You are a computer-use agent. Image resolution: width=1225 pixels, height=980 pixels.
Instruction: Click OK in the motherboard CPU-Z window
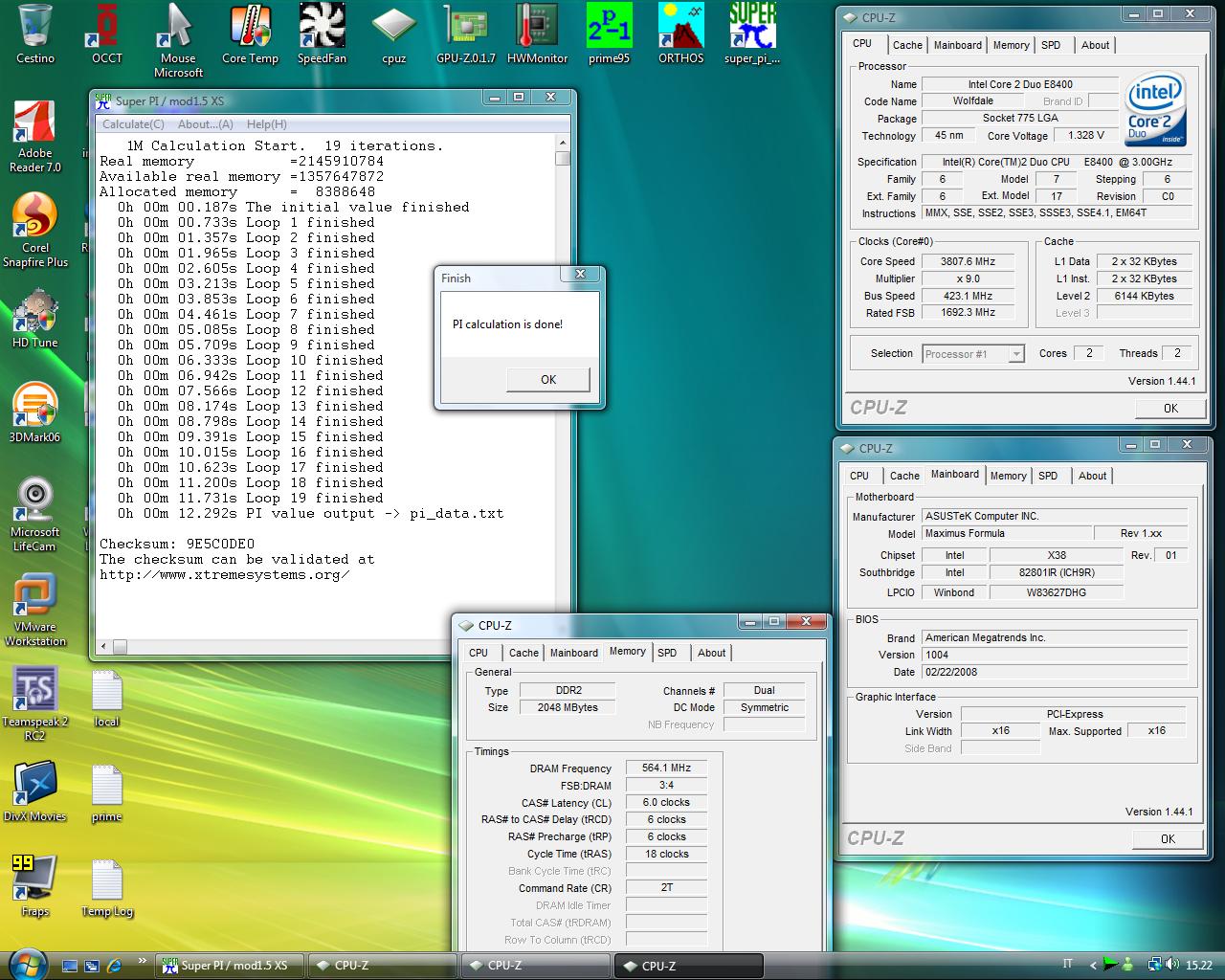pyautogui.click(x=1168, y=838)
